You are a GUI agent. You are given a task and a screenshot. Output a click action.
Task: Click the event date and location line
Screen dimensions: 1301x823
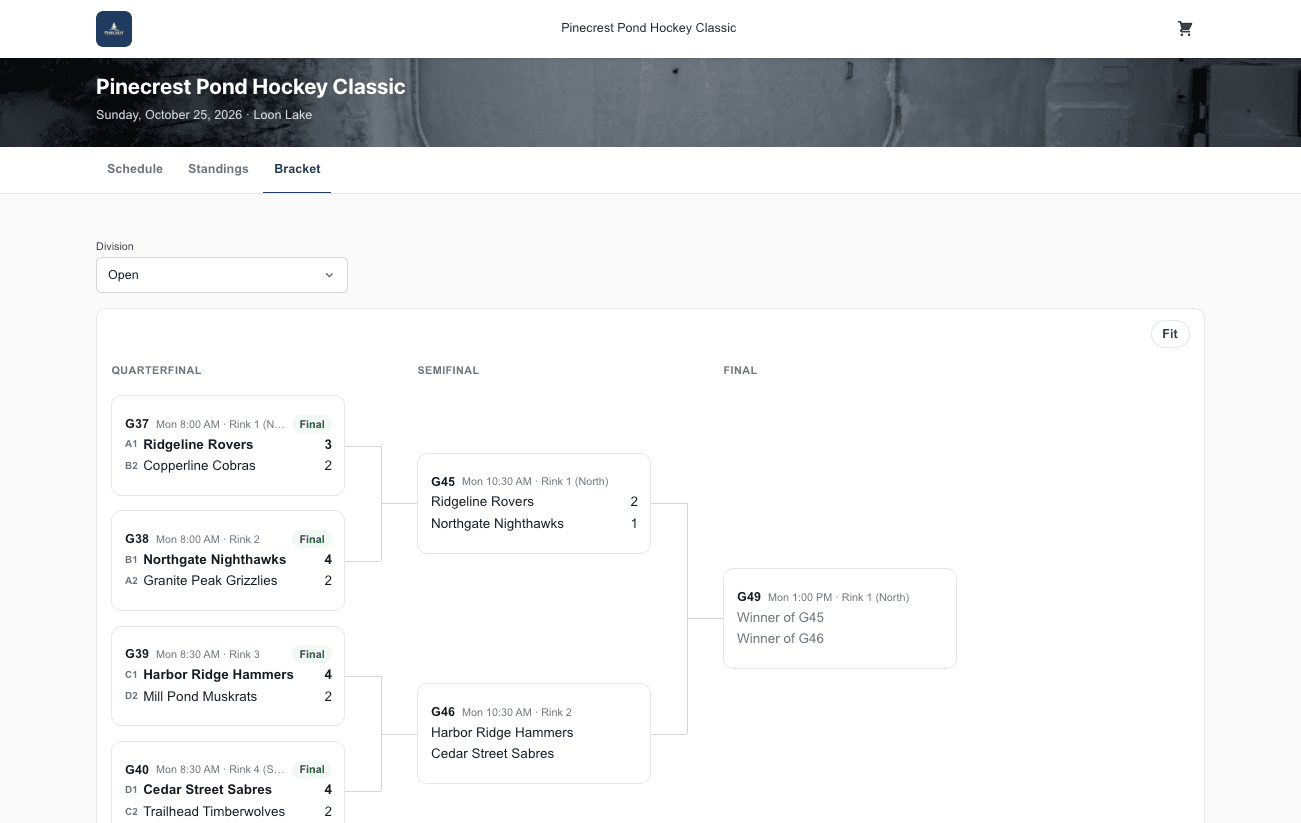(x=204, y=115)
